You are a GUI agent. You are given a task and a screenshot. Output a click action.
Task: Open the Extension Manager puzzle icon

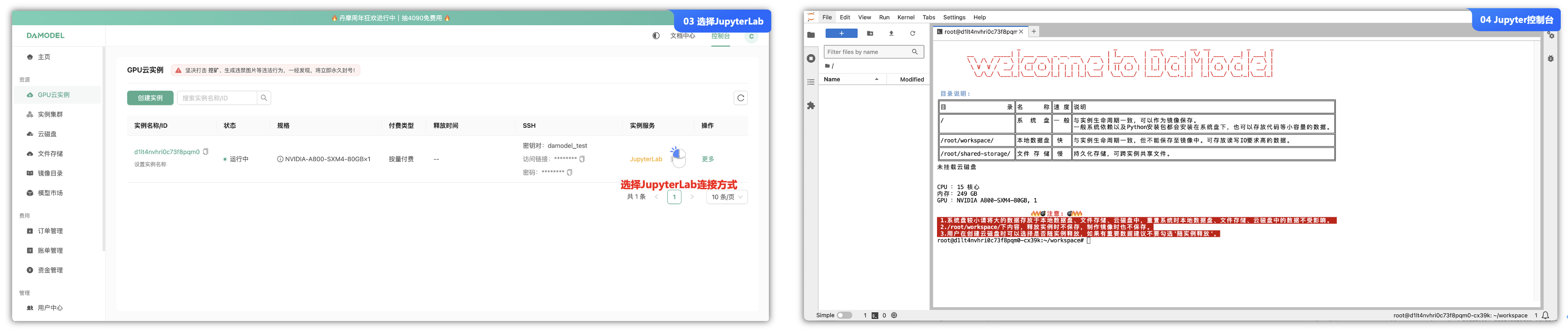click(x=811, y=106)
